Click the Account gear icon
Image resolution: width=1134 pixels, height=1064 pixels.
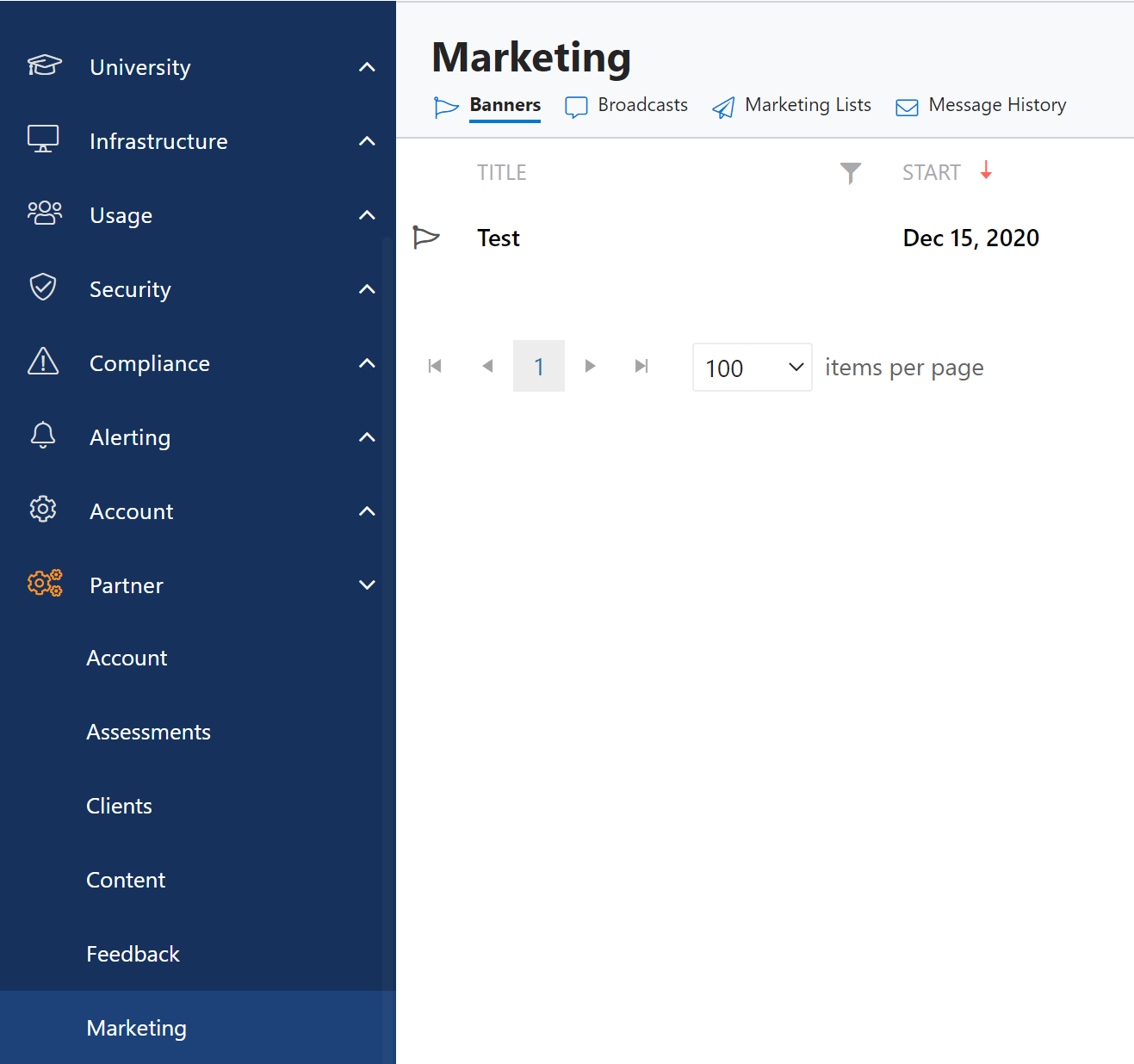coord(43,510)
